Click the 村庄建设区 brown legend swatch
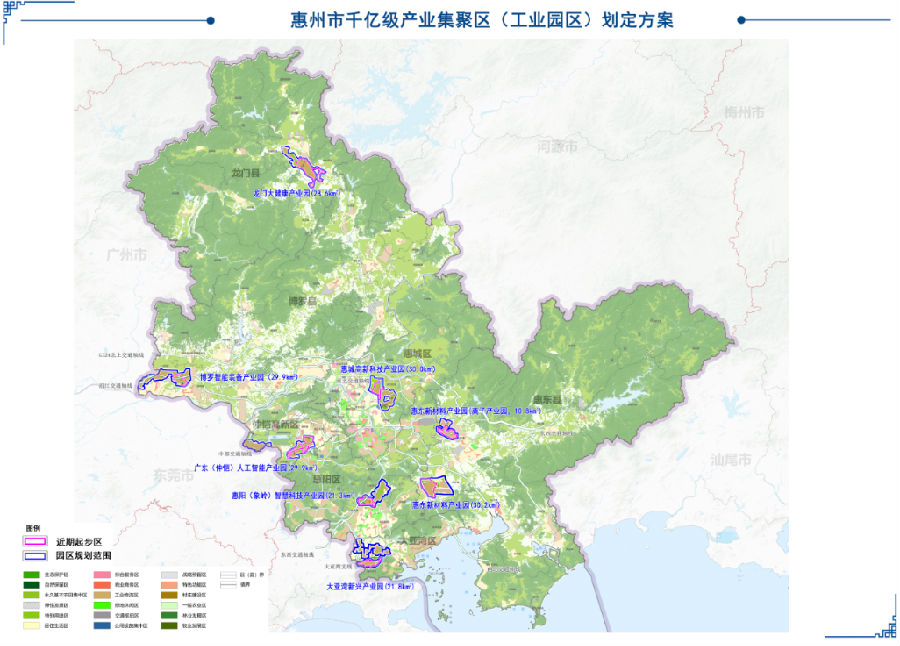Image resolution: width=900 pixels, height=646 pixels. point(167,595)
